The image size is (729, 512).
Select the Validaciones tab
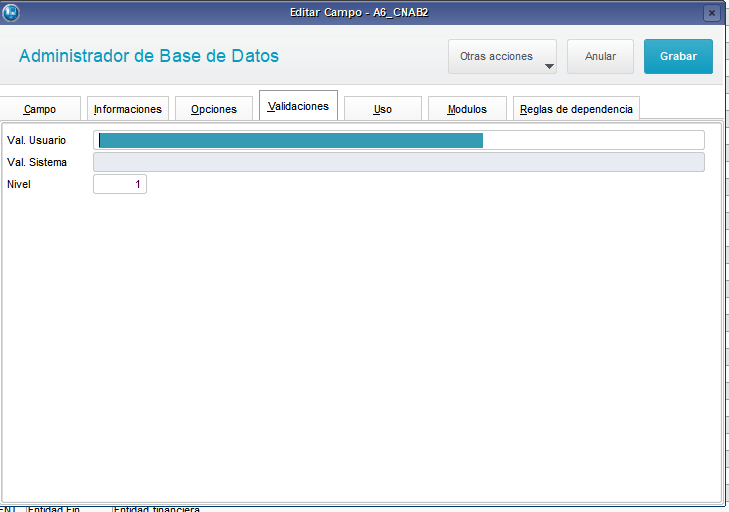pos(298,106)
